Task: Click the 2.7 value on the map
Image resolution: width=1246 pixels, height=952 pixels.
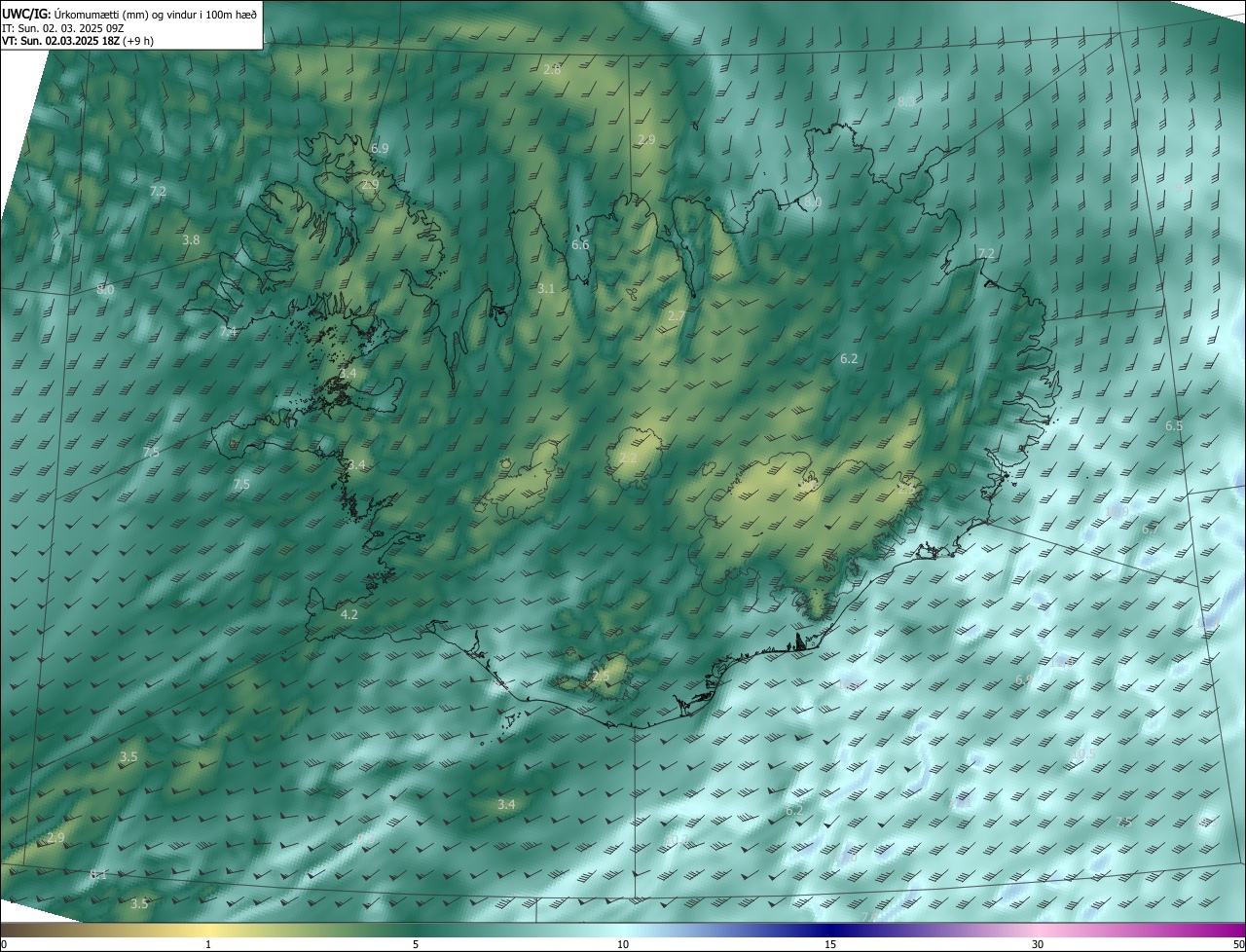Action: coord(676,315)
